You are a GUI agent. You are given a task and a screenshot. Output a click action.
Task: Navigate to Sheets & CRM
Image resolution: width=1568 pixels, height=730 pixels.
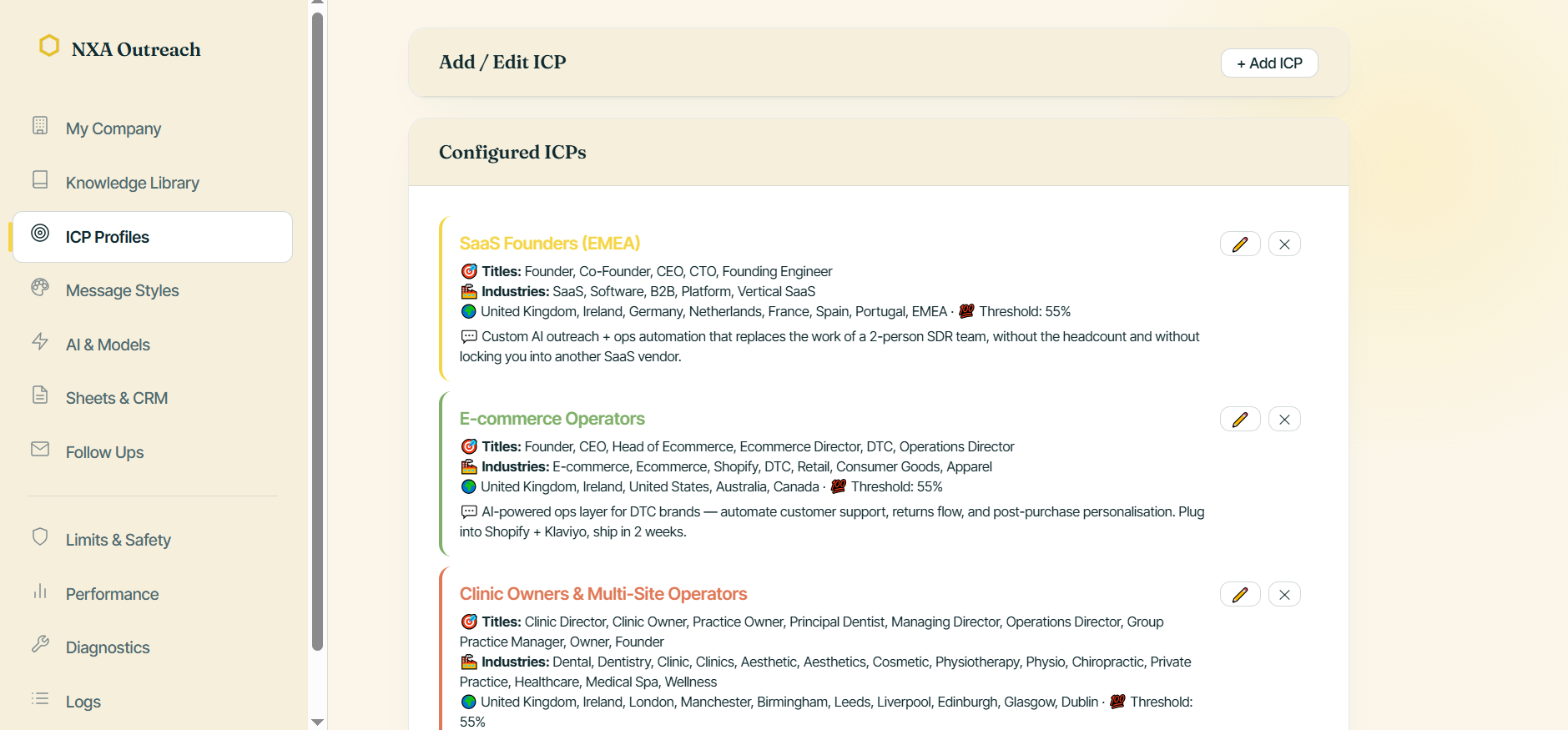pyautogui.click(x=153, y=398)
